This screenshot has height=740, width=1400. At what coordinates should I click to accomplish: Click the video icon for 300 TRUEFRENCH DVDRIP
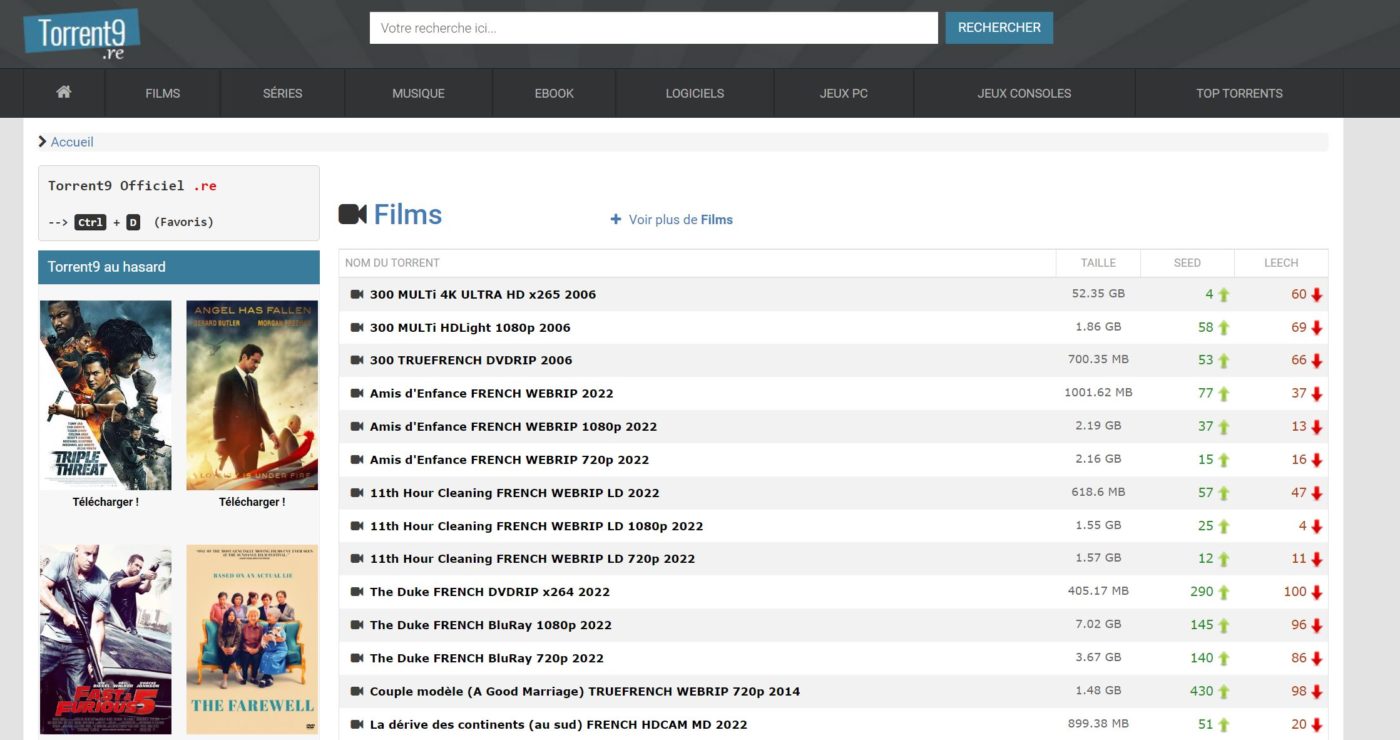[357, 360]
